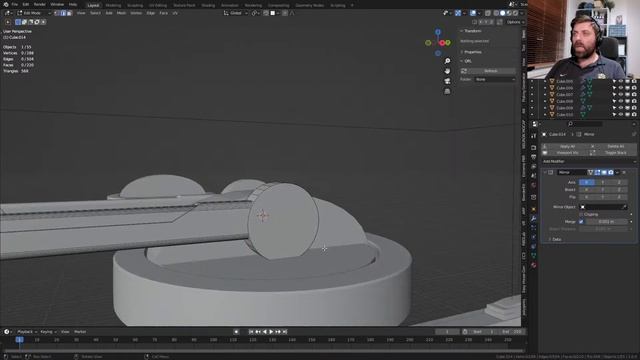
Task: Toggle Mirror Axis X button
Action: pos(587,182)
